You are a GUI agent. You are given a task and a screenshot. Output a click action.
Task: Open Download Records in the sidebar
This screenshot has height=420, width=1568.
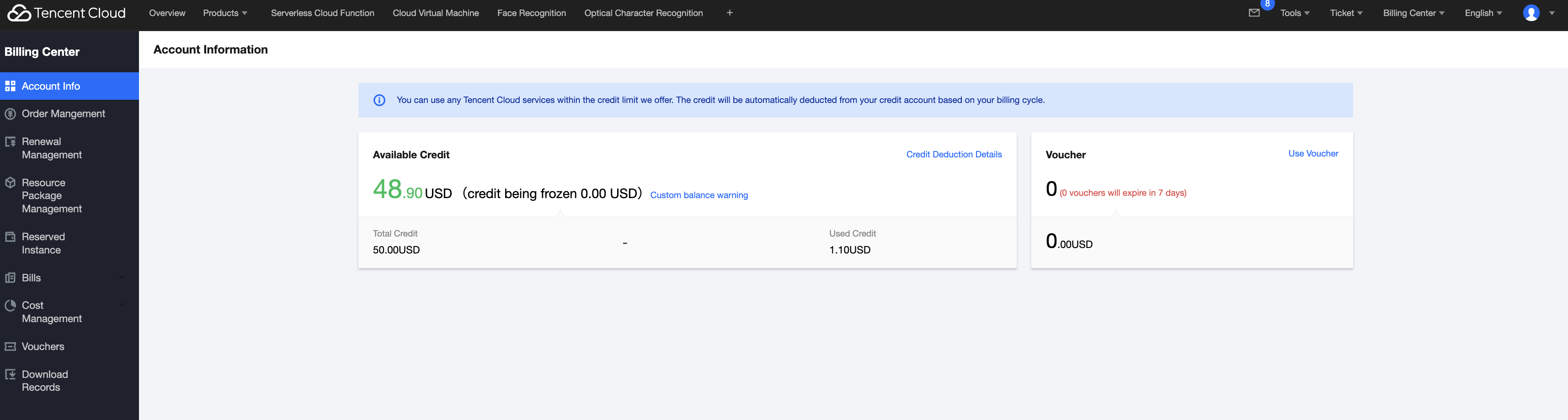(69, 381)
